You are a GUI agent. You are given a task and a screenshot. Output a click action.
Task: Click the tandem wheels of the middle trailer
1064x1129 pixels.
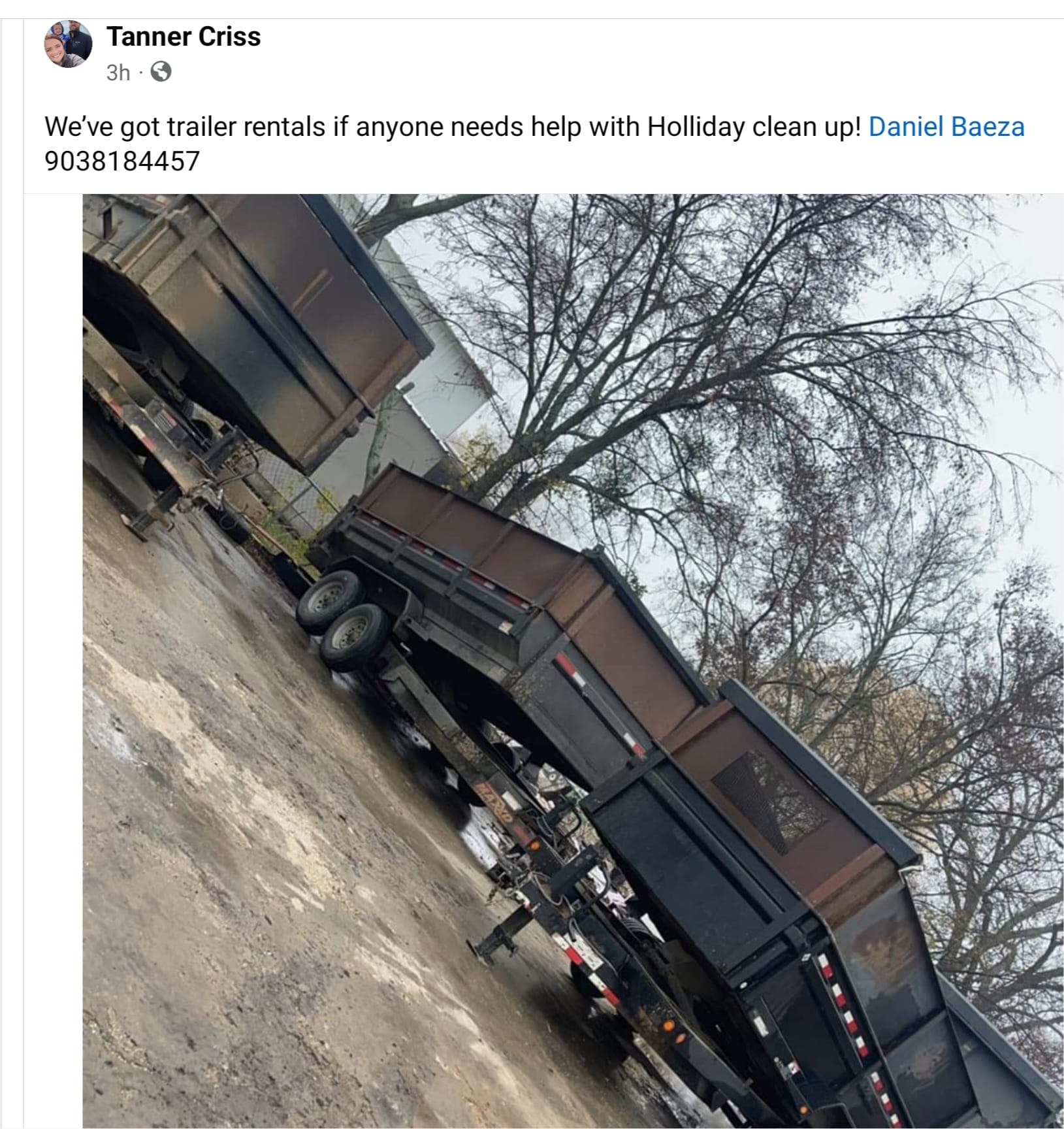coord(343,619)
